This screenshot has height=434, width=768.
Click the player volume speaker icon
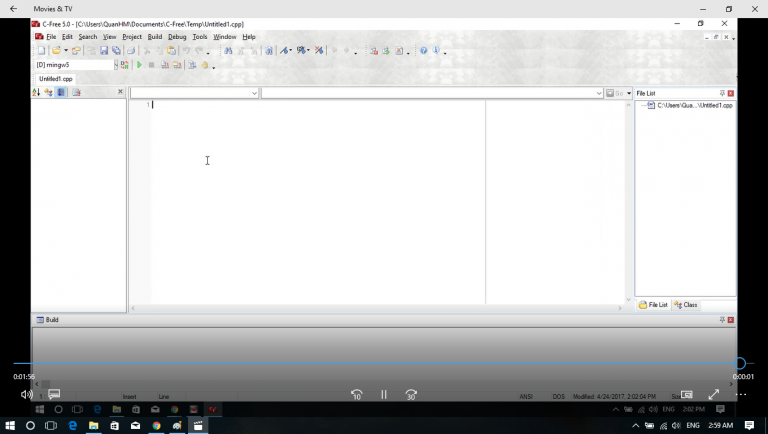pyautogui.click(x=26, y=394)
